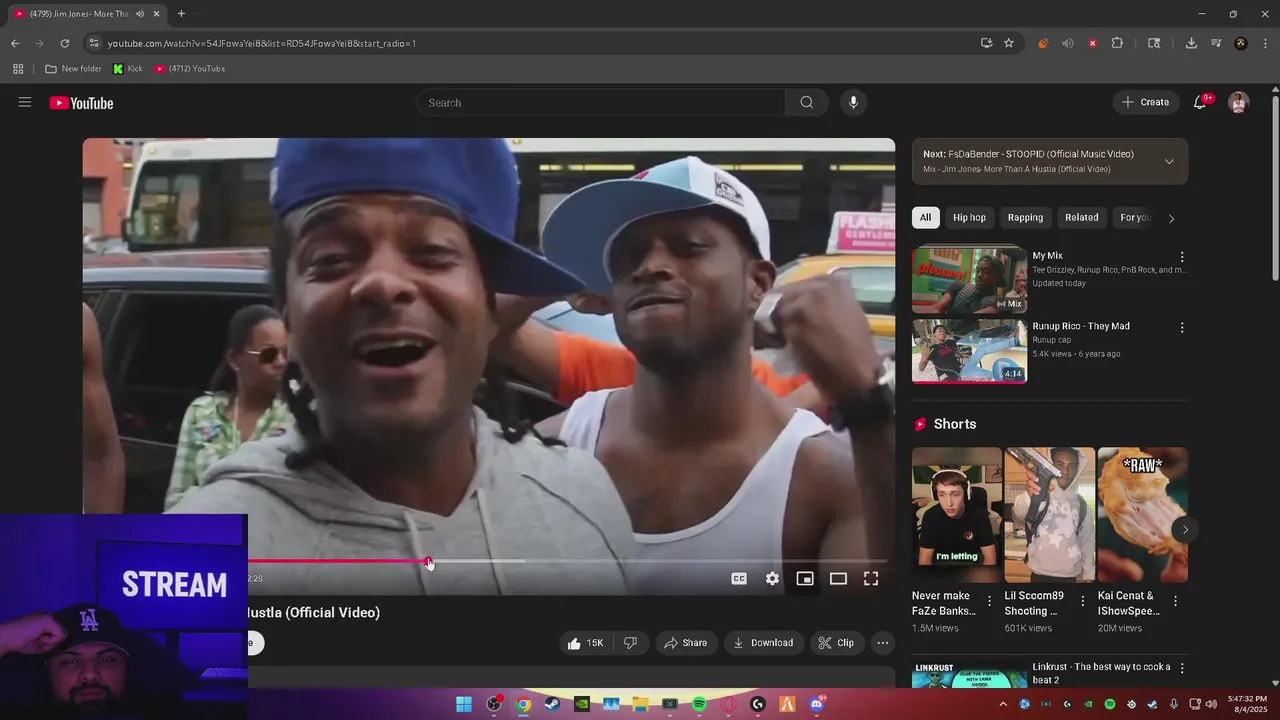The width and height of the screenshot is (1280, 720).
Task: Enter fullscreen on the video player
Action: tap(871, 578)
